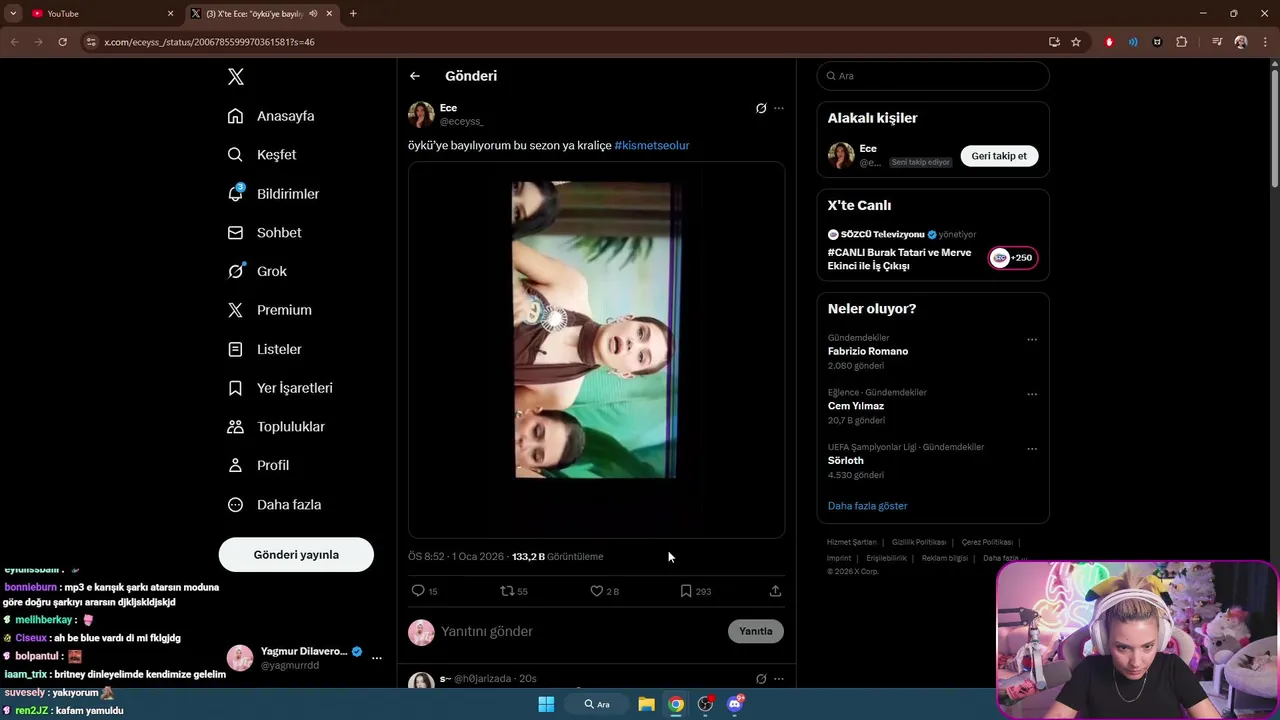Bookmark the post with 293 saves
Screen dimensions: 1280x720
(686, 591)
